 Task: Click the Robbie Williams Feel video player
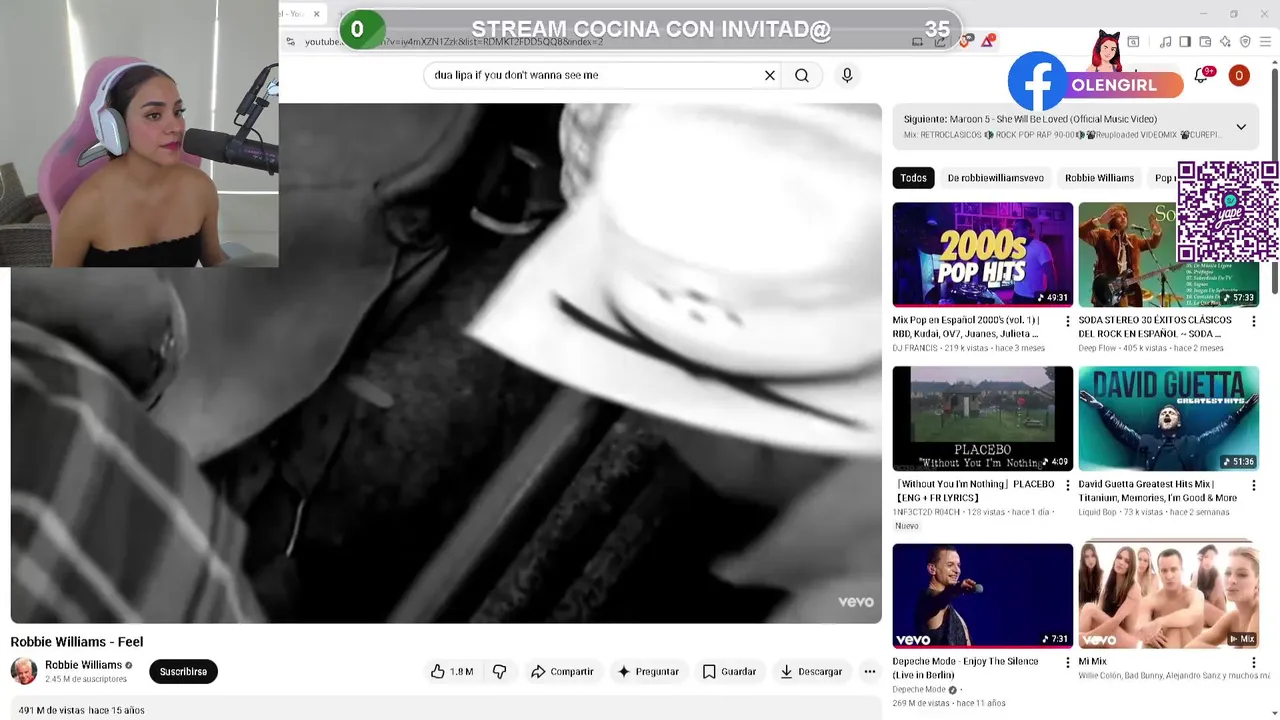(x=446, y=363)
